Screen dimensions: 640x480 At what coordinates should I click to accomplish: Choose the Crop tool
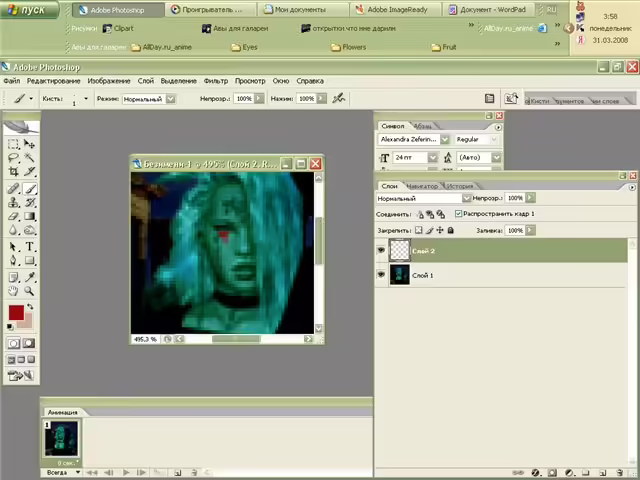click(13, 171)
